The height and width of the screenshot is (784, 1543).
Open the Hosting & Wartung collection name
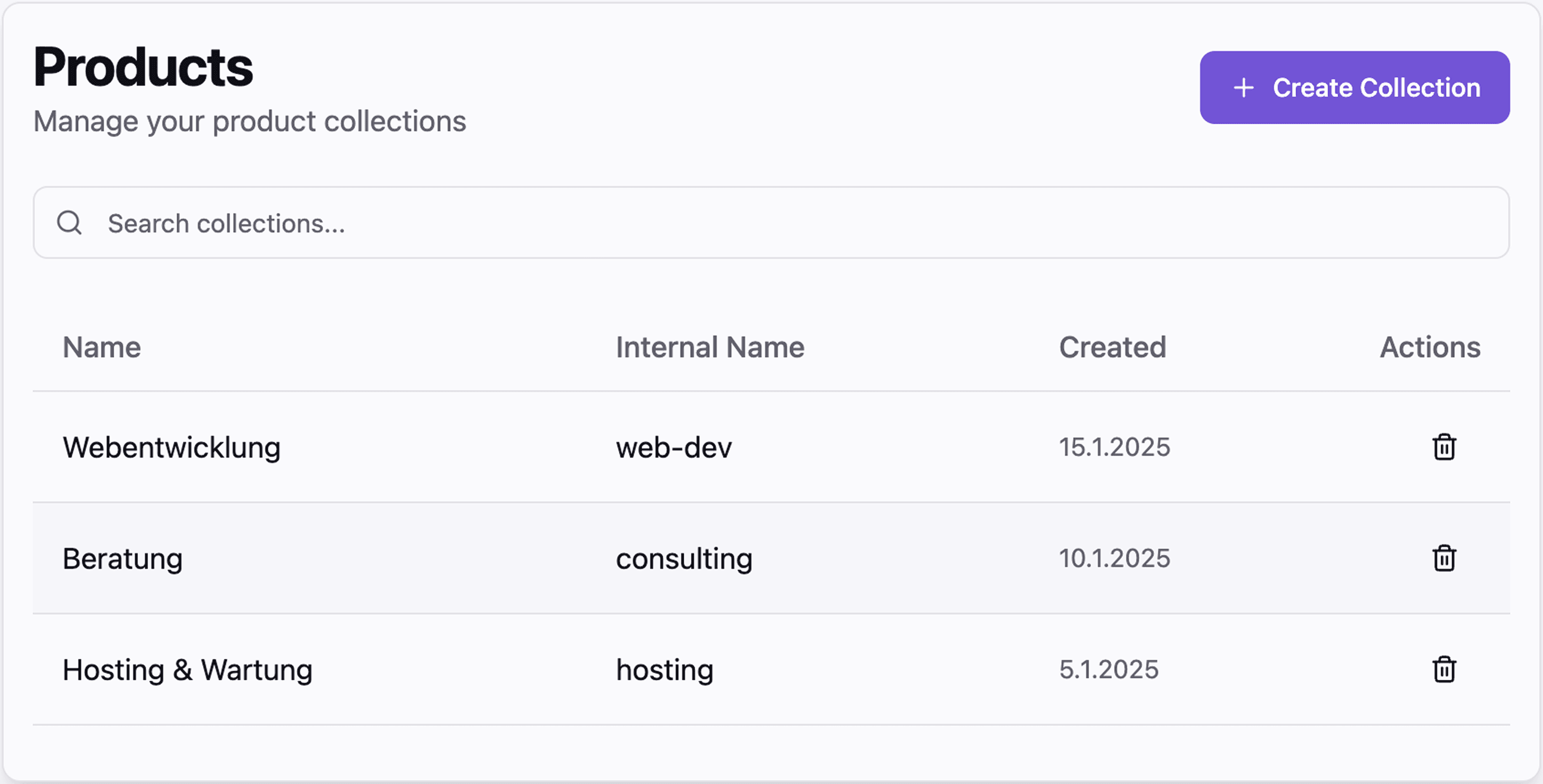(x=187, y=670)
